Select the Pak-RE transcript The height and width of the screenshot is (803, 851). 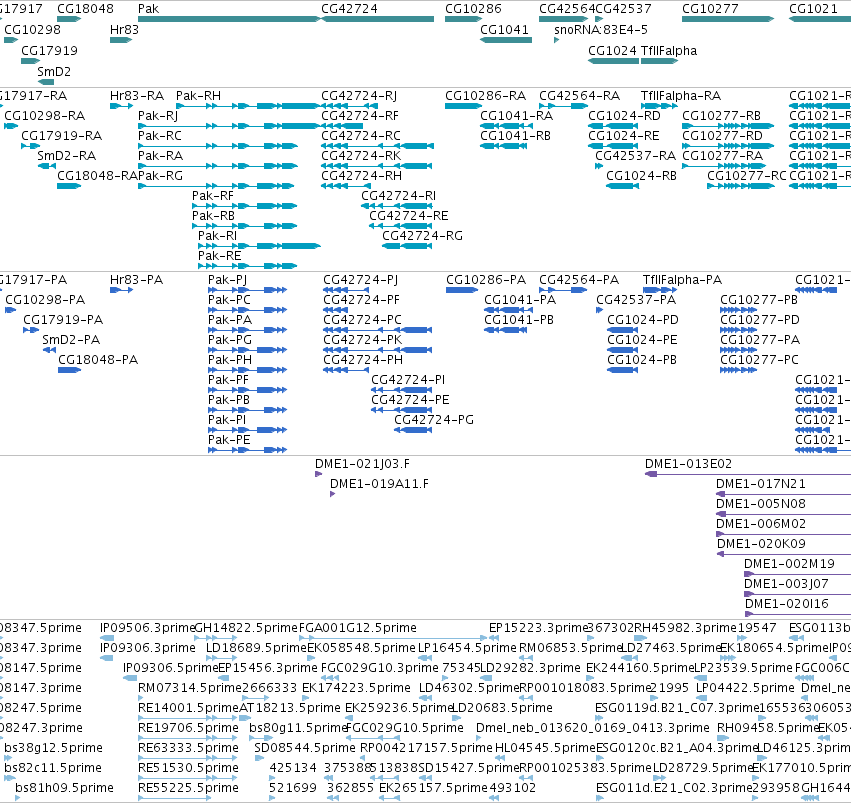248,266
